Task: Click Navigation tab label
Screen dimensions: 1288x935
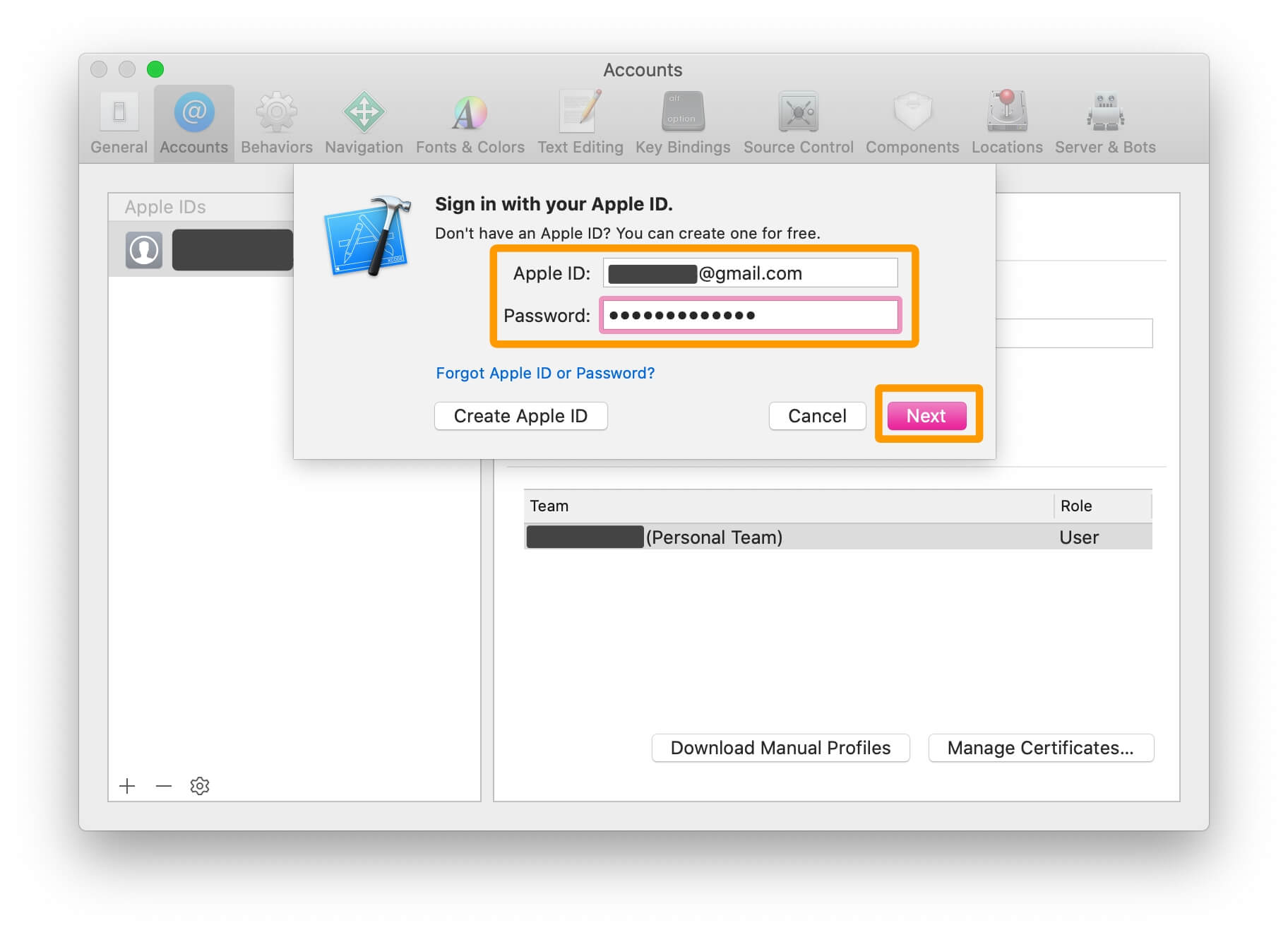Action: tap(364, 147)
